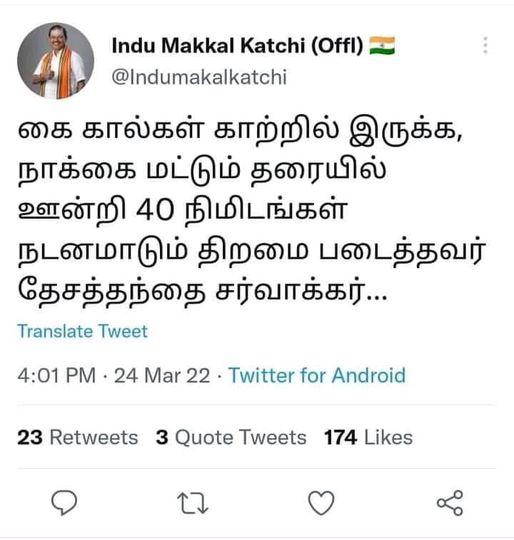The height and width of the screenshot is (540, 514).
Task: Open the Twitter for Android source link
Action: pyautogui.click(x=317, y=375)
